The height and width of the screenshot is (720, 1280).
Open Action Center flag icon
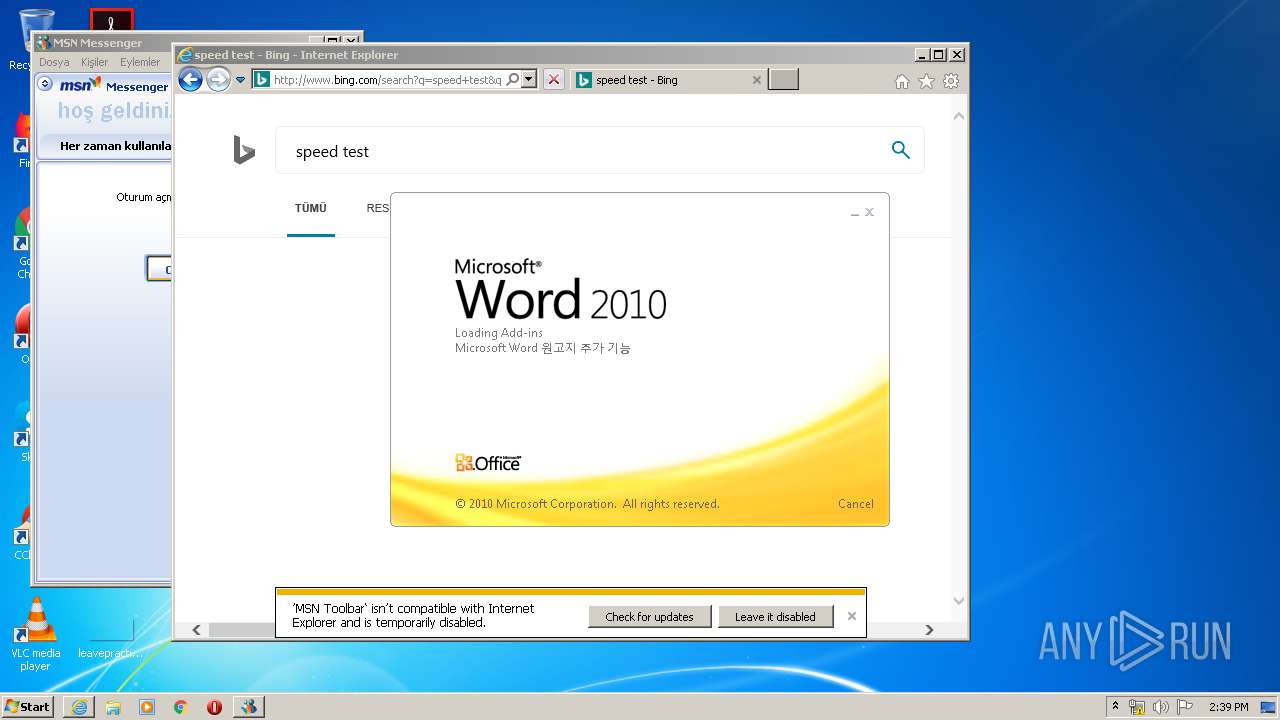pyautogui.click(x=1185, y=707)
